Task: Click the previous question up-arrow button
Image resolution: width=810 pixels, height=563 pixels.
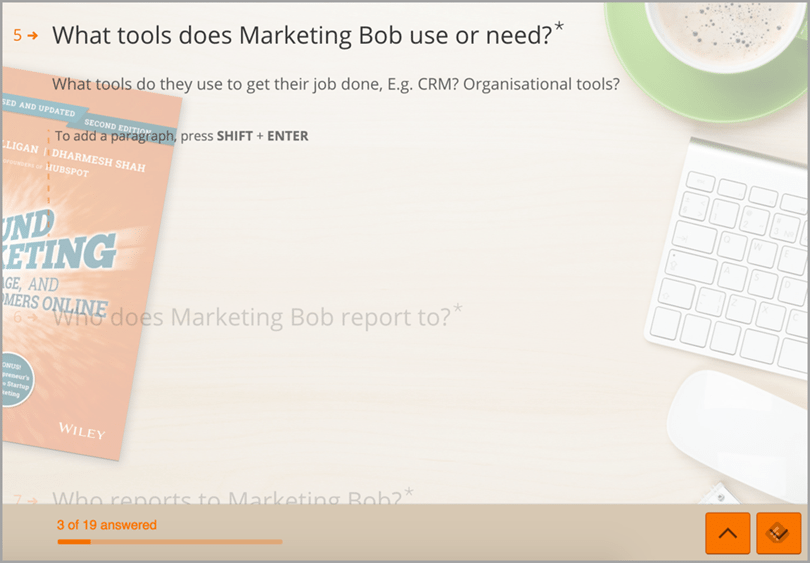Action: 728,533
